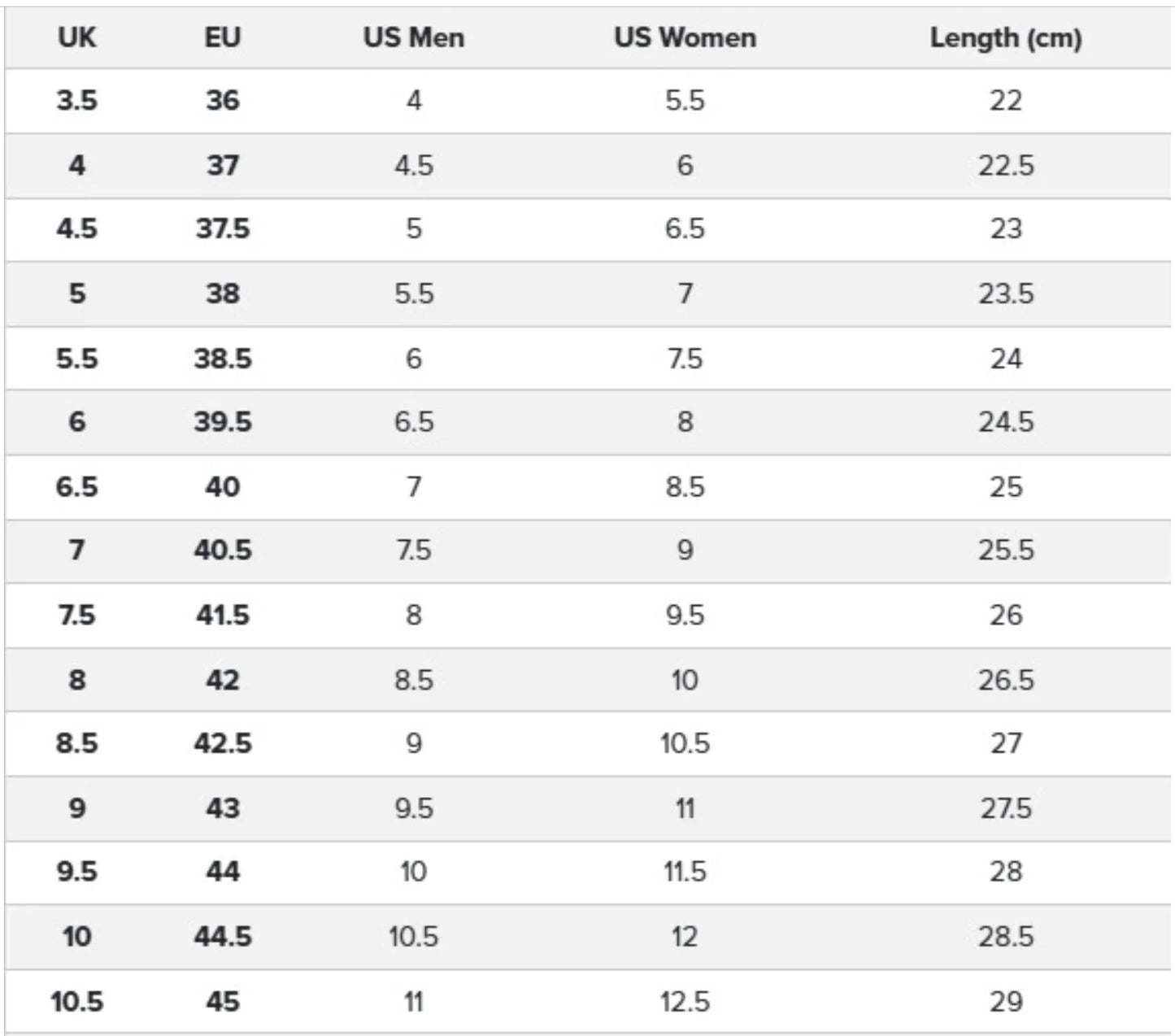The image size is (1175, 1036).
Task: Click the length 26.5 cell
Action: pos(1005,680)
